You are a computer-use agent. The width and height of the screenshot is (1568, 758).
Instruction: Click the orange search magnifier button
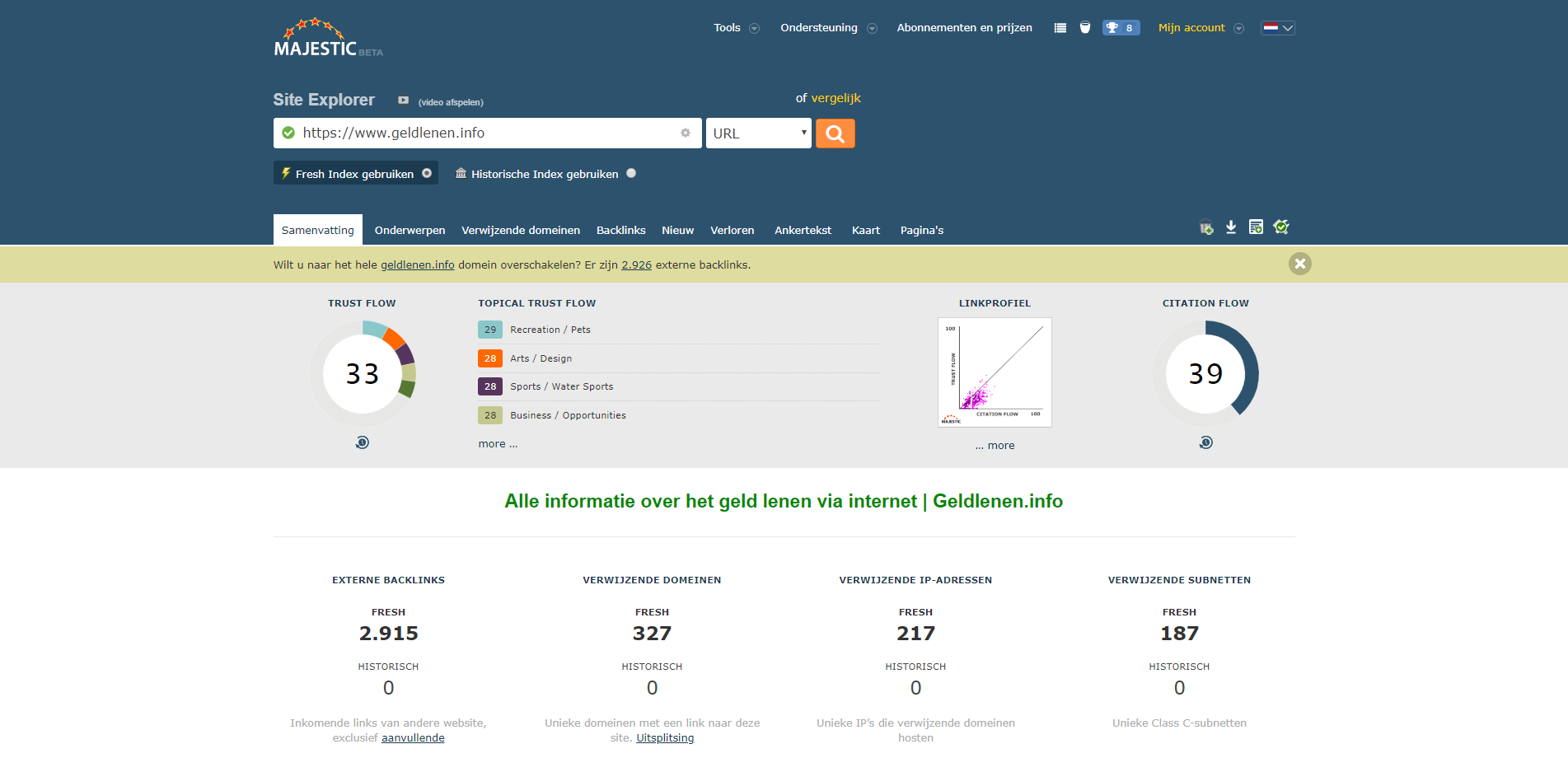pyautogui.click(x=835, y=133)
